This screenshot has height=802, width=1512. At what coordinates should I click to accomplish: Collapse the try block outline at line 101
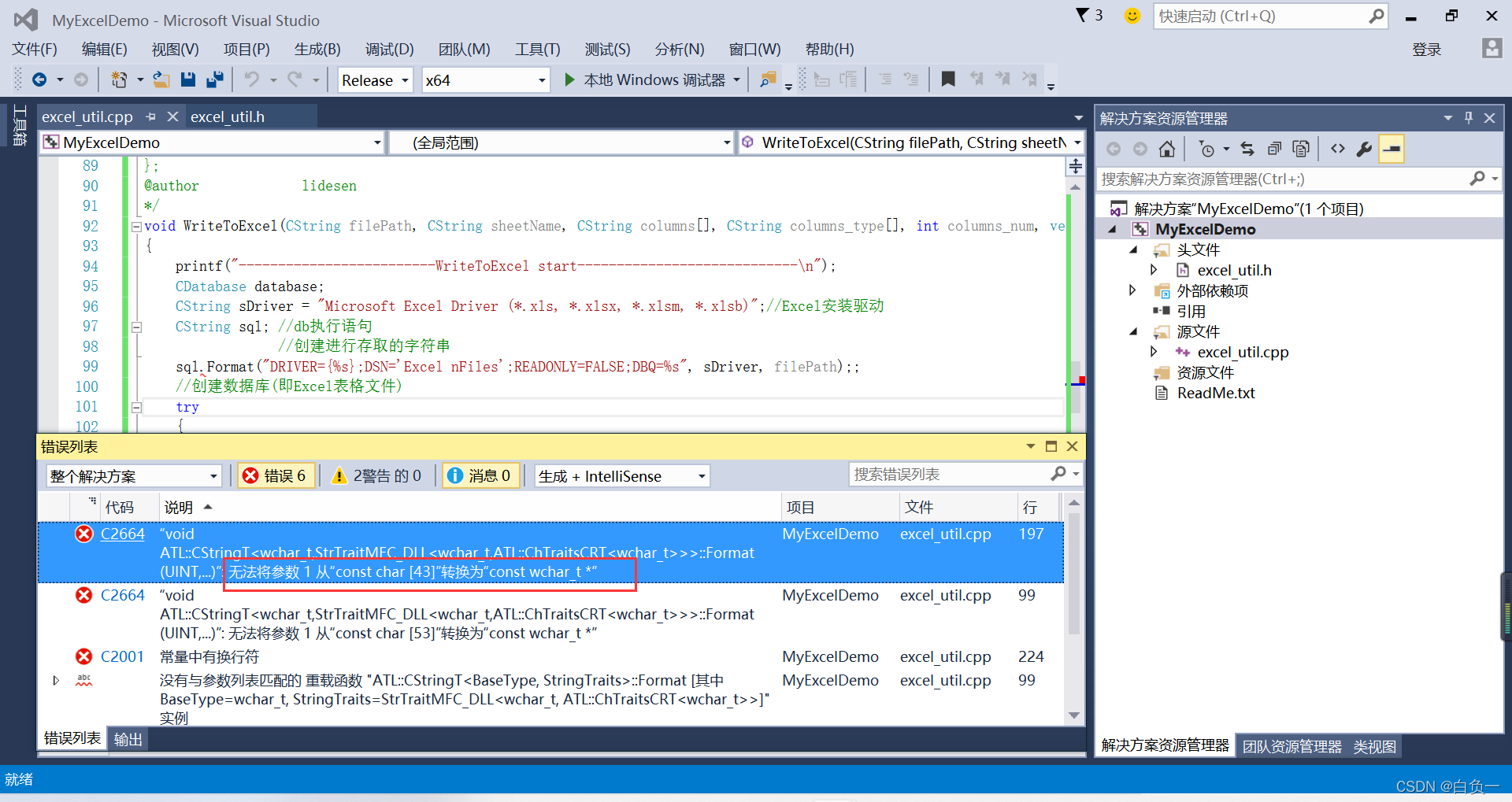[x=136, y=408]
